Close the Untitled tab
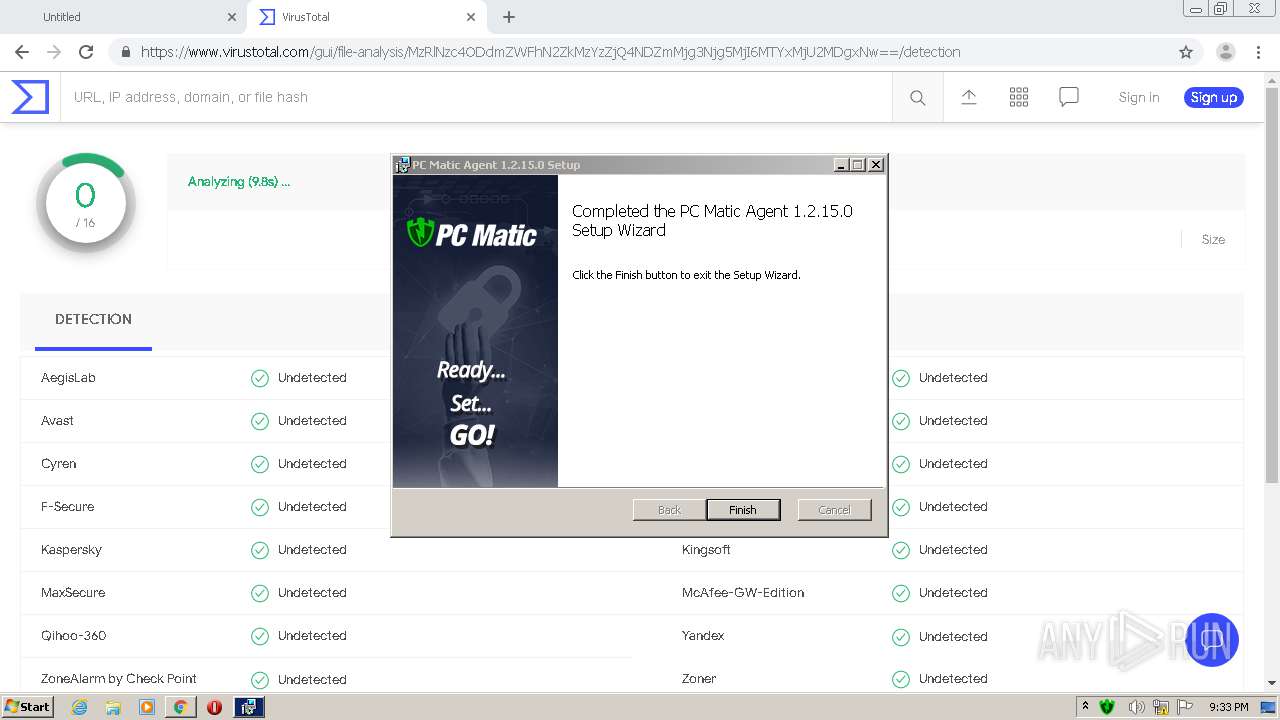This screenshot has width=1280, height=720. coord(232,17)
